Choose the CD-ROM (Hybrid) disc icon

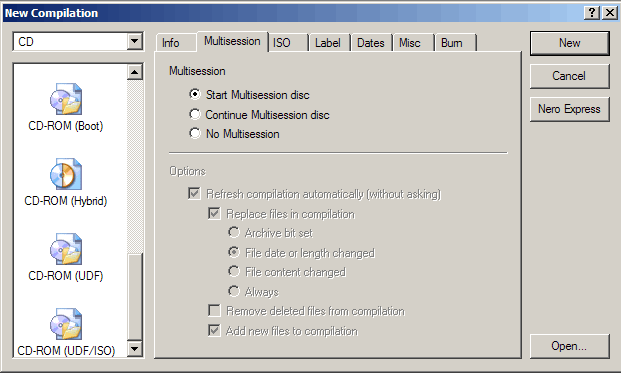click(66, 174)
